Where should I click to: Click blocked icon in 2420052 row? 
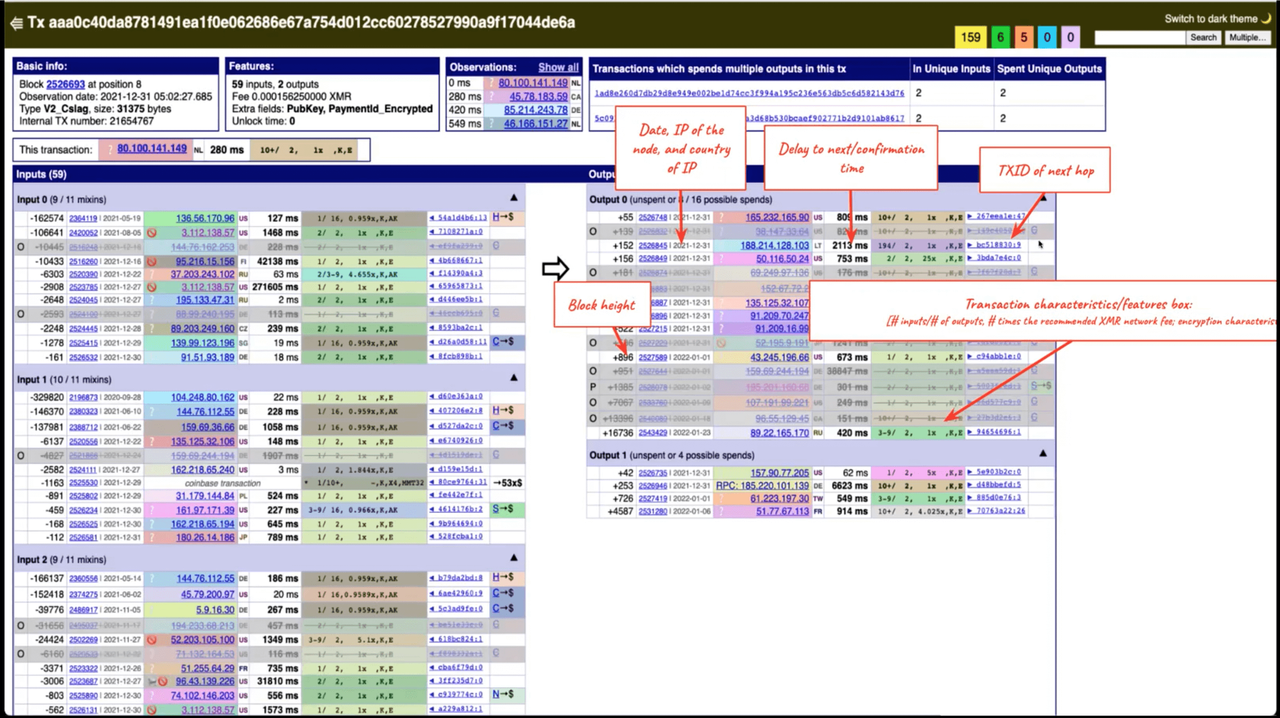[x=152, y=232]
